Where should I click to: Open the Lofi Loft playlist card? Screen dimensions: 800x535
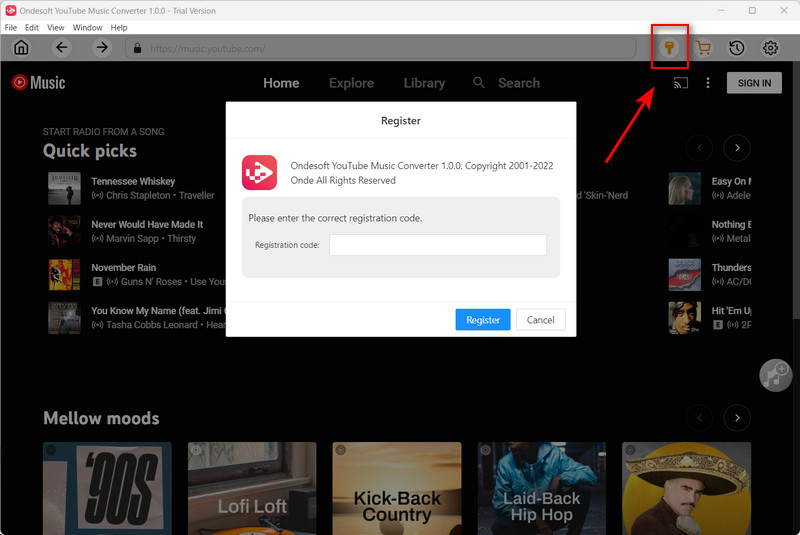click(x=252, y=488)
